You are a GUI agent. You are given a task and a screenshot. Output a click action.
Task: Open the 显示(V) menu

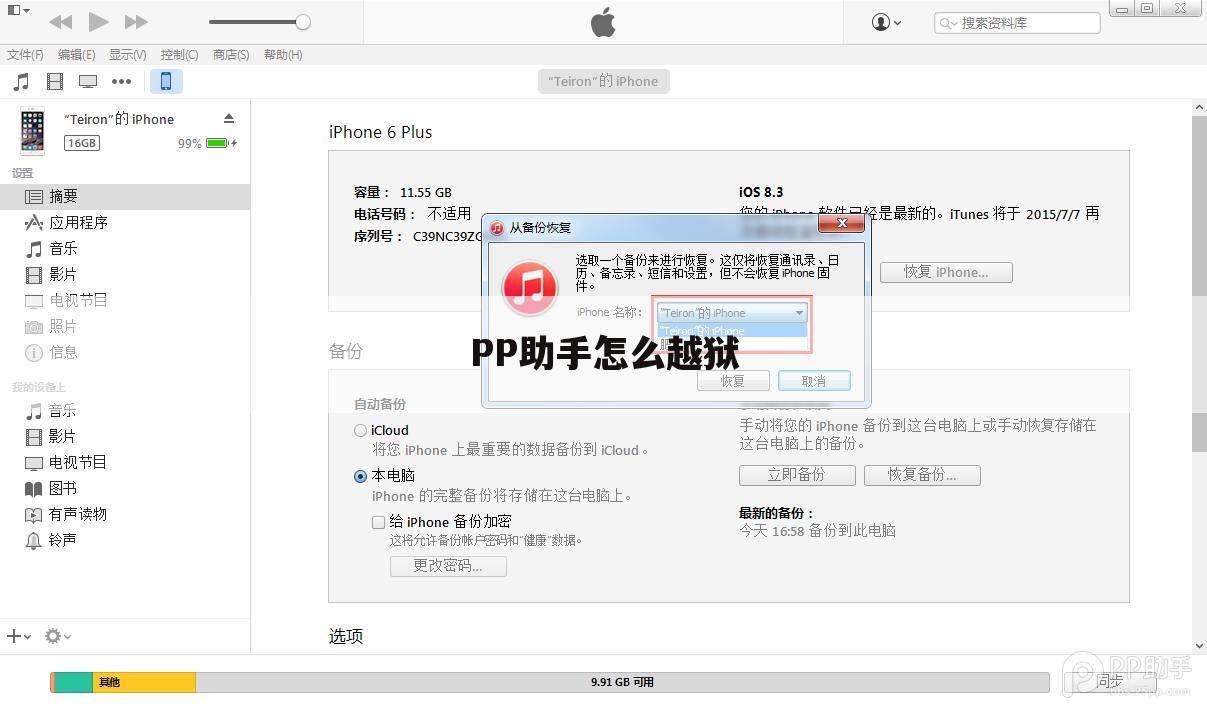(x=127, y=55)
